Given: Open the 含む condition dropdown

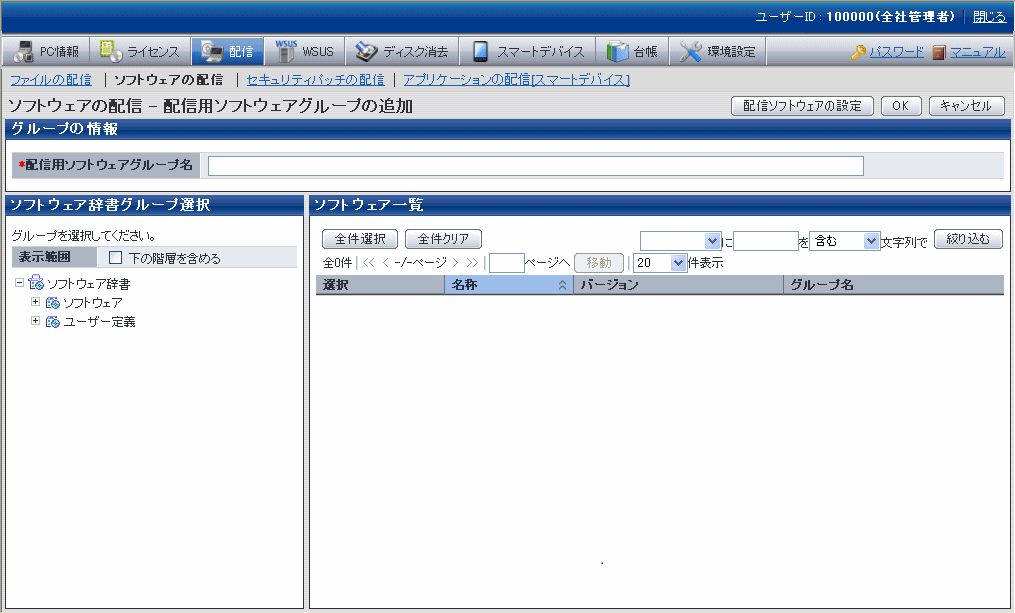Looking at the screenshot, I should pos(844,241).
